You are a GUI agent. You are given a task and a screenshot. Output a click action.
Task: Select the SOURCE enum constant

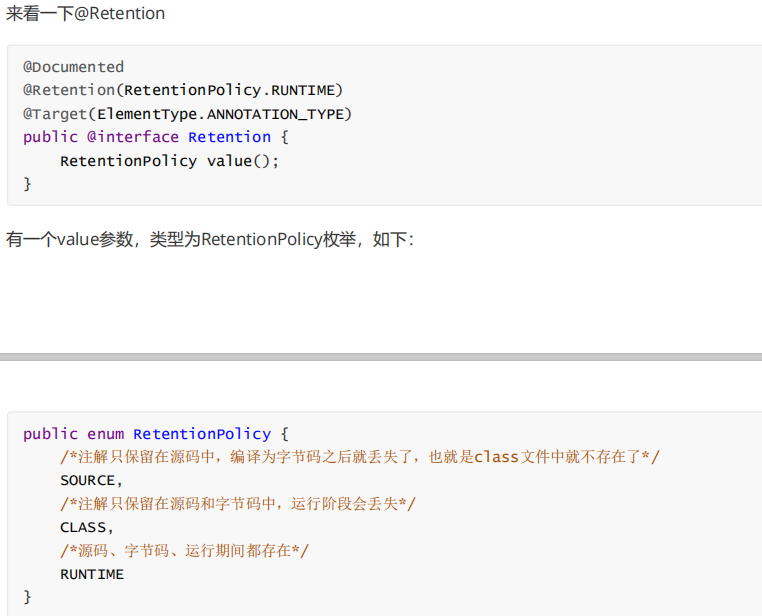88,481
